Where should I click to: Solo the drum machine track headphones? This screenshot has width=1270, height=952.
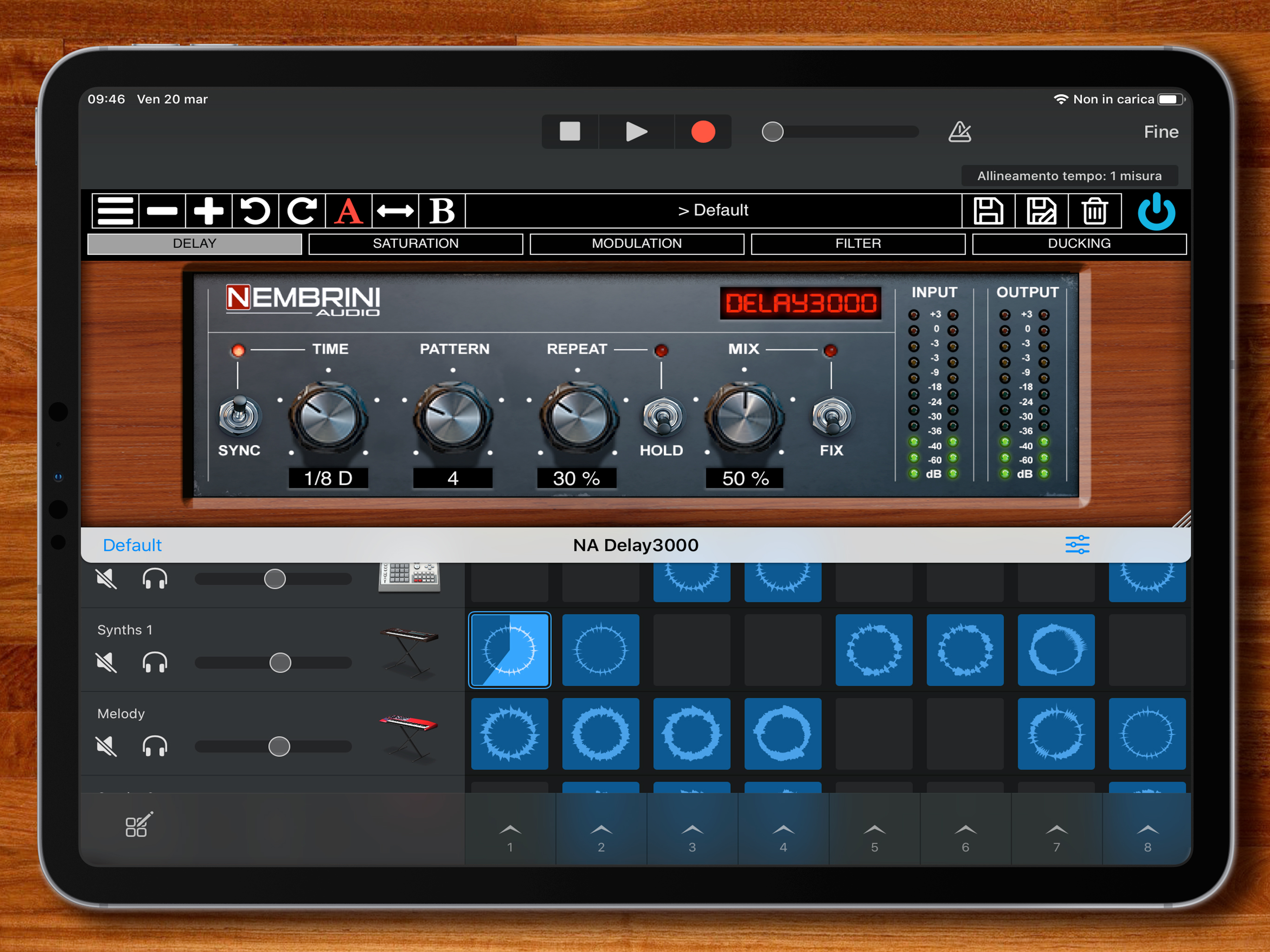tap(154, 579)
